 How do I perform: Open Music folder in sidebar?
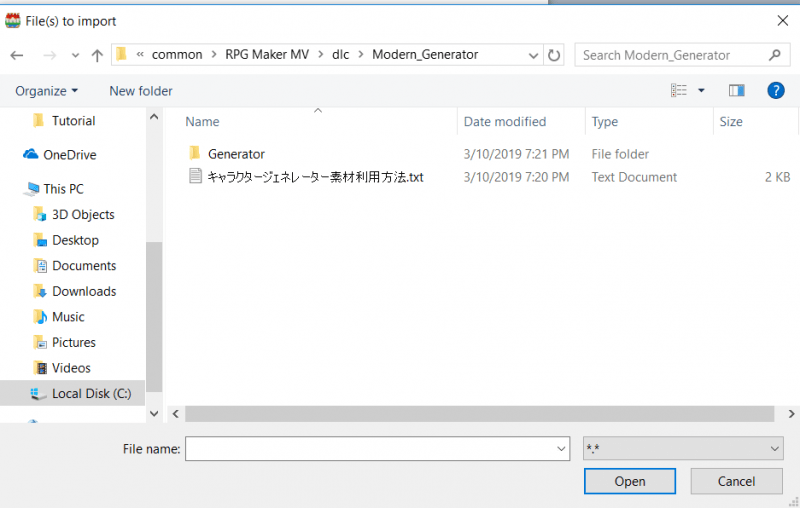tap(68, 317)
